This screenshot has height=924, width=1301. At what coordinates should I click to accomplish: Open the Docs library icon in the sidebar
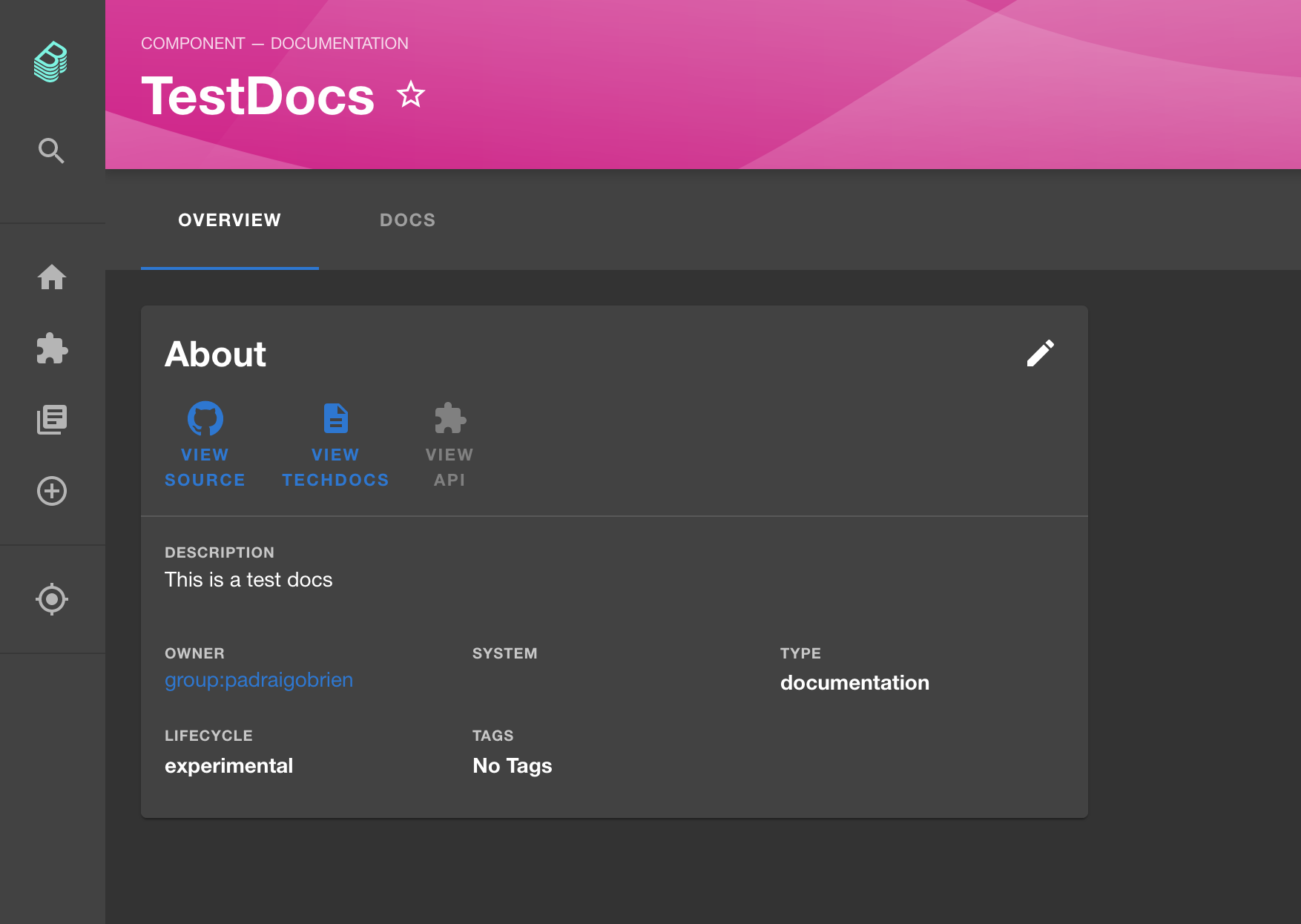tap(52, 420)
